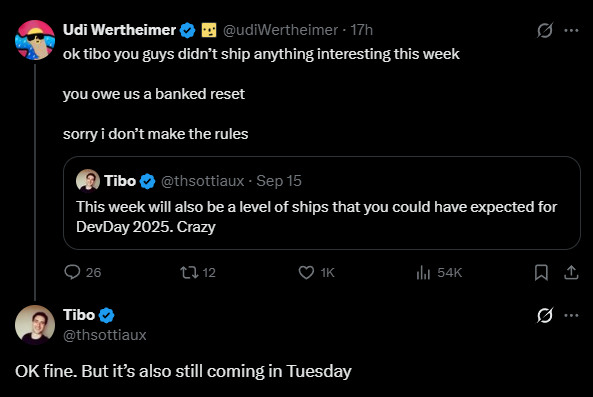Open more options menu on Tibo's reply
This screenshot has height=397, width=593.
pyautogui.click(x=571, y=315)
